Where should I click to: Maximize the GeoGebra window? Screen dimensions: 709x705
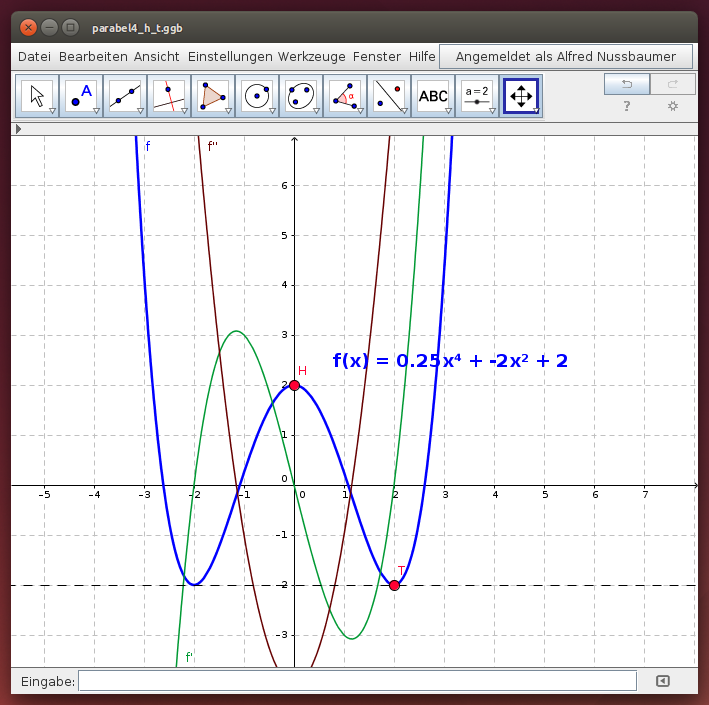[70, 28]
